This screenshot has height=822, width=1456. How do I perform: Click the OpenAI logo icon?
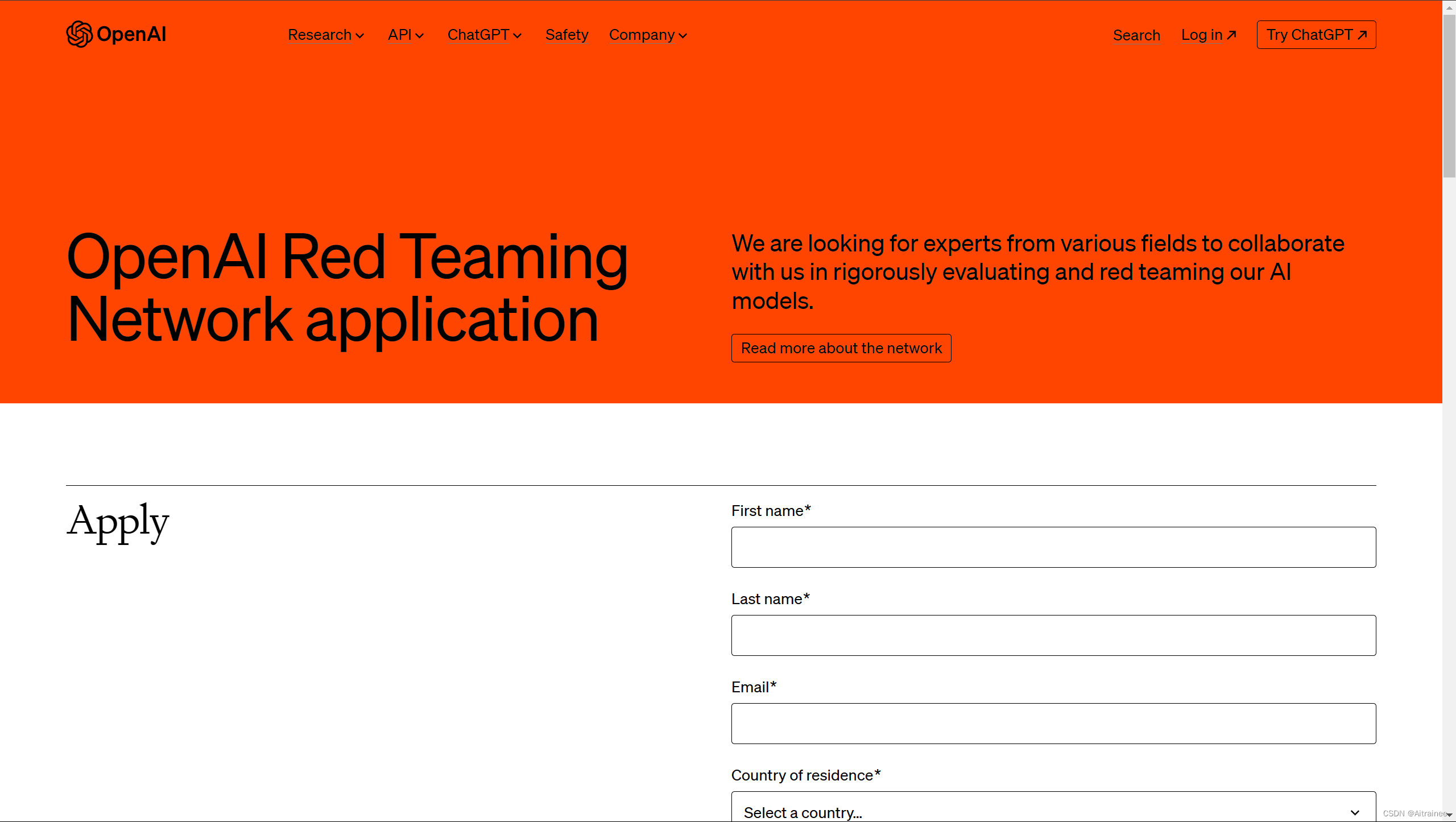coord(79,34)
